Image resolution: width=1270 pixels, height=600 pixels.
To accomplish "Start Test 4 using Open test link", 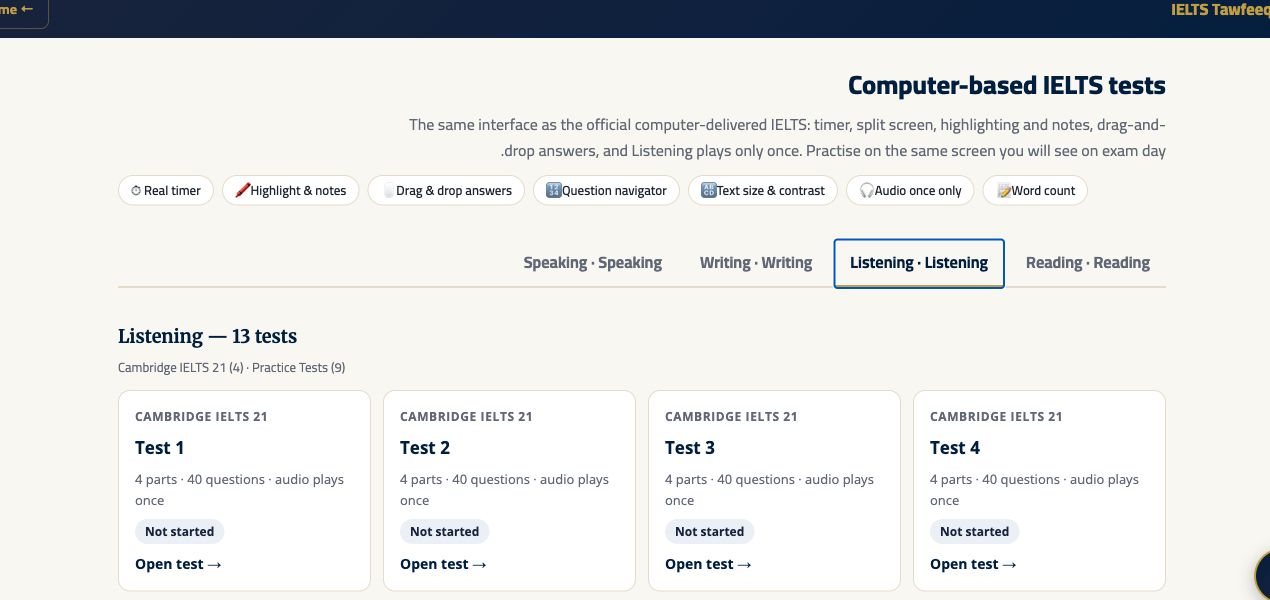I will (x=973, y=564).
